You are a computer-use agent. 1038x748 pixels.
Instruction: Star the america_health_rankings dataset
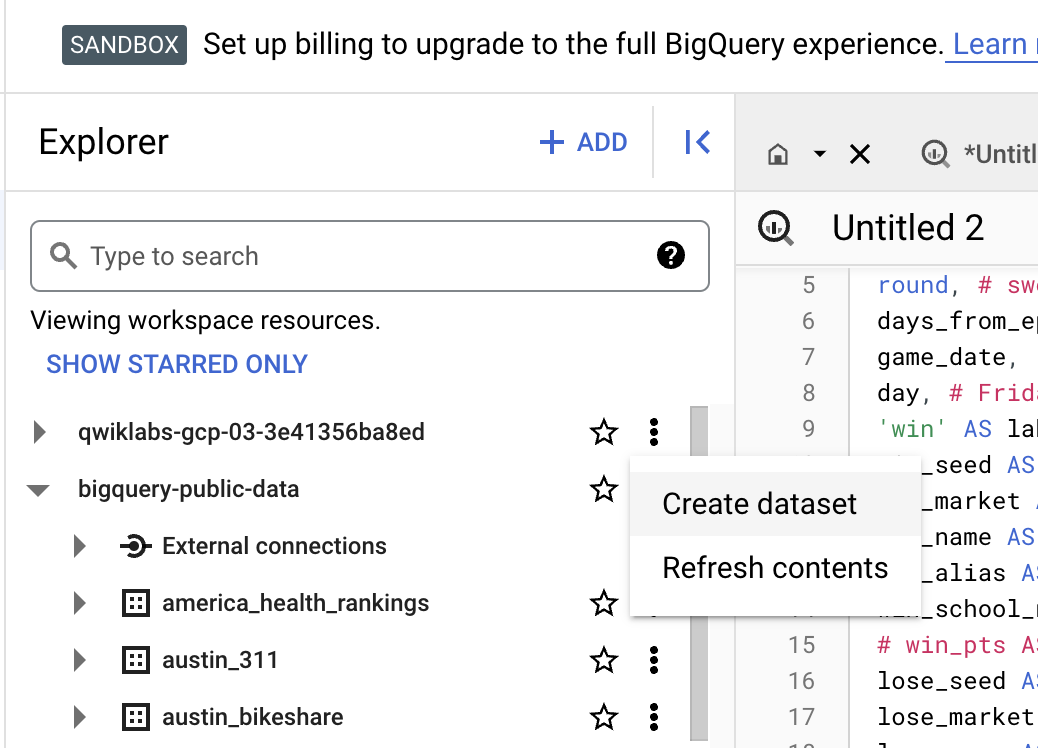(604, 603)
